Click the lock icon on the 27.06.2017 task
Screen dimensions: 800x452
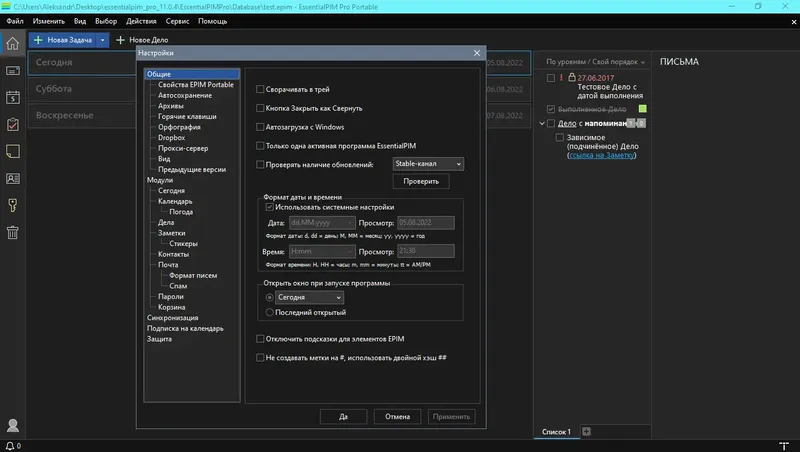(572, 78)
